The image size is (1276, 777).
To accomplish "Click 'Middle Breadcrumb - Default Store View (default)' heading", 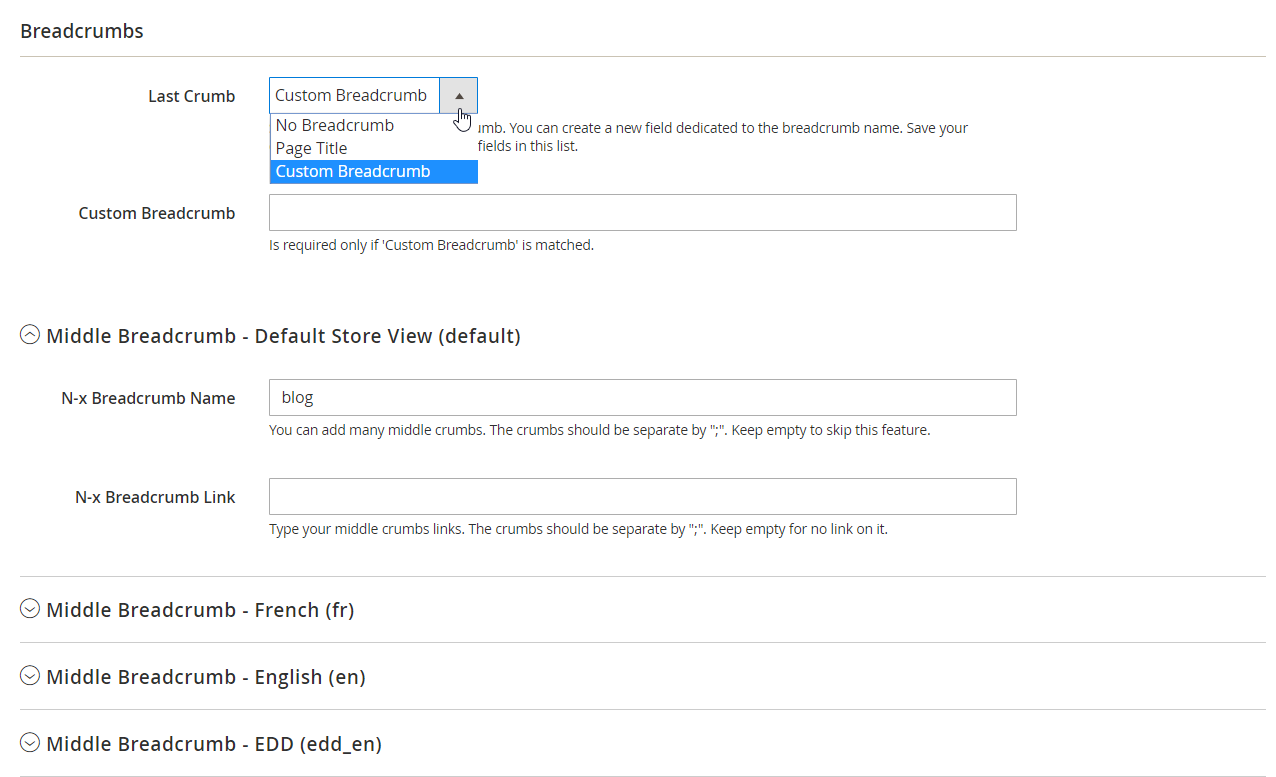I will point(283,336).
